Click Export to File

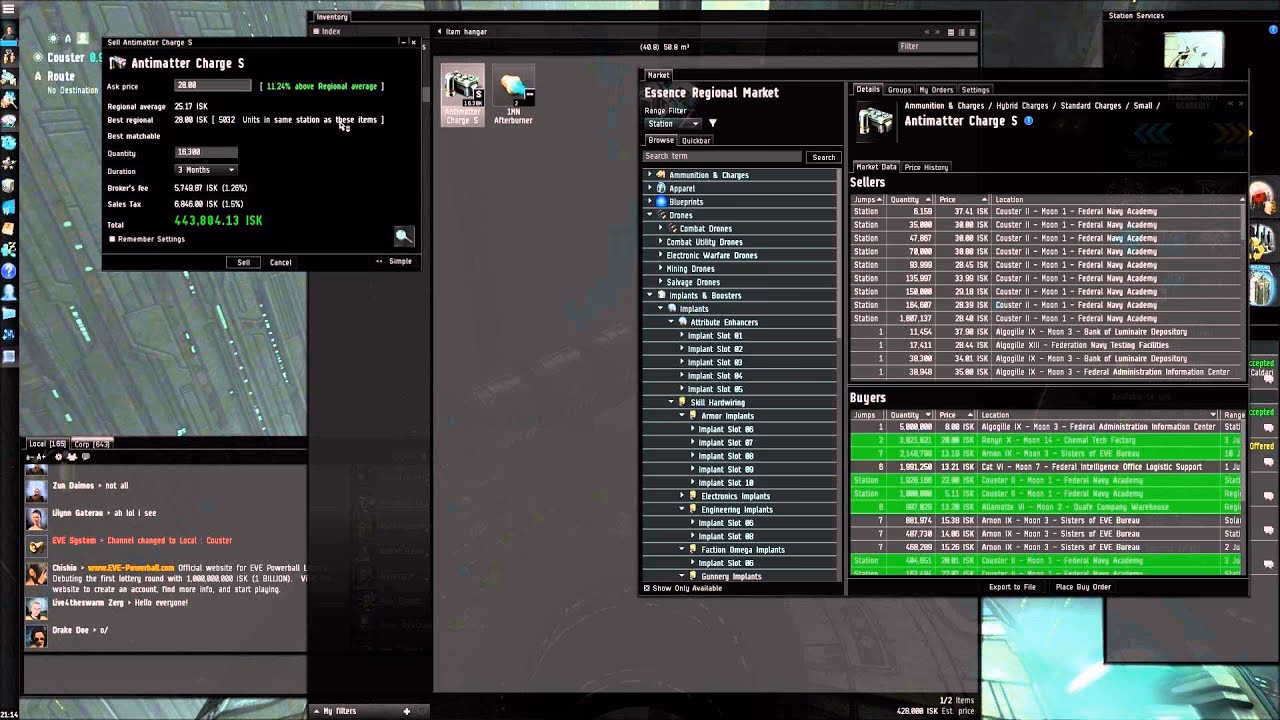(1012, 587)
